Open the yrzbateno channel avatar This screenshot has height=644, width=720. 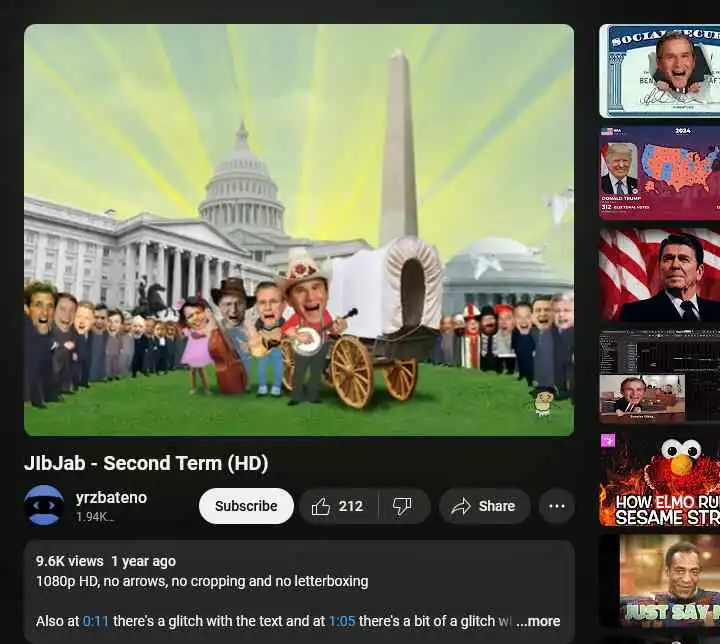pyautogui.click(x=44, y=505)
